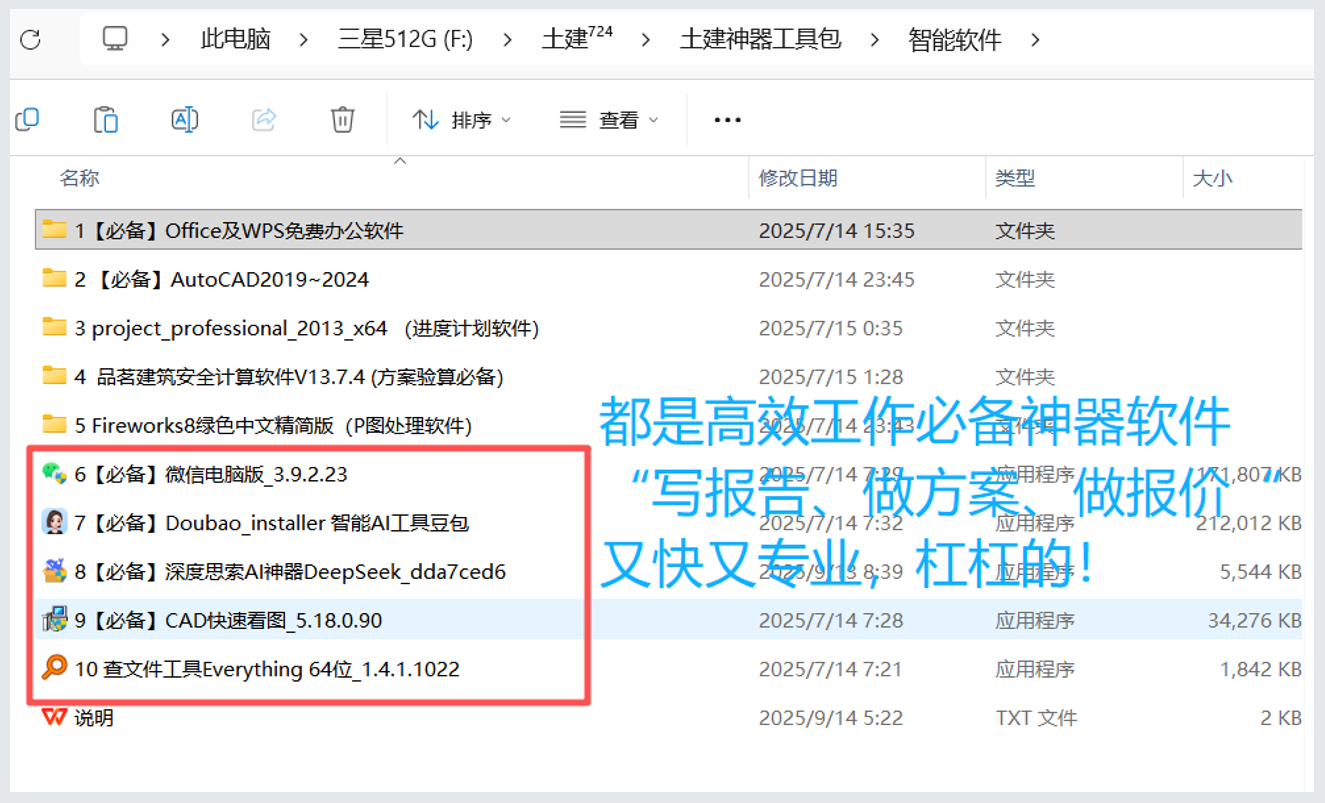Click the WeChat icon of 微信电脑版 file

[54, 473]
